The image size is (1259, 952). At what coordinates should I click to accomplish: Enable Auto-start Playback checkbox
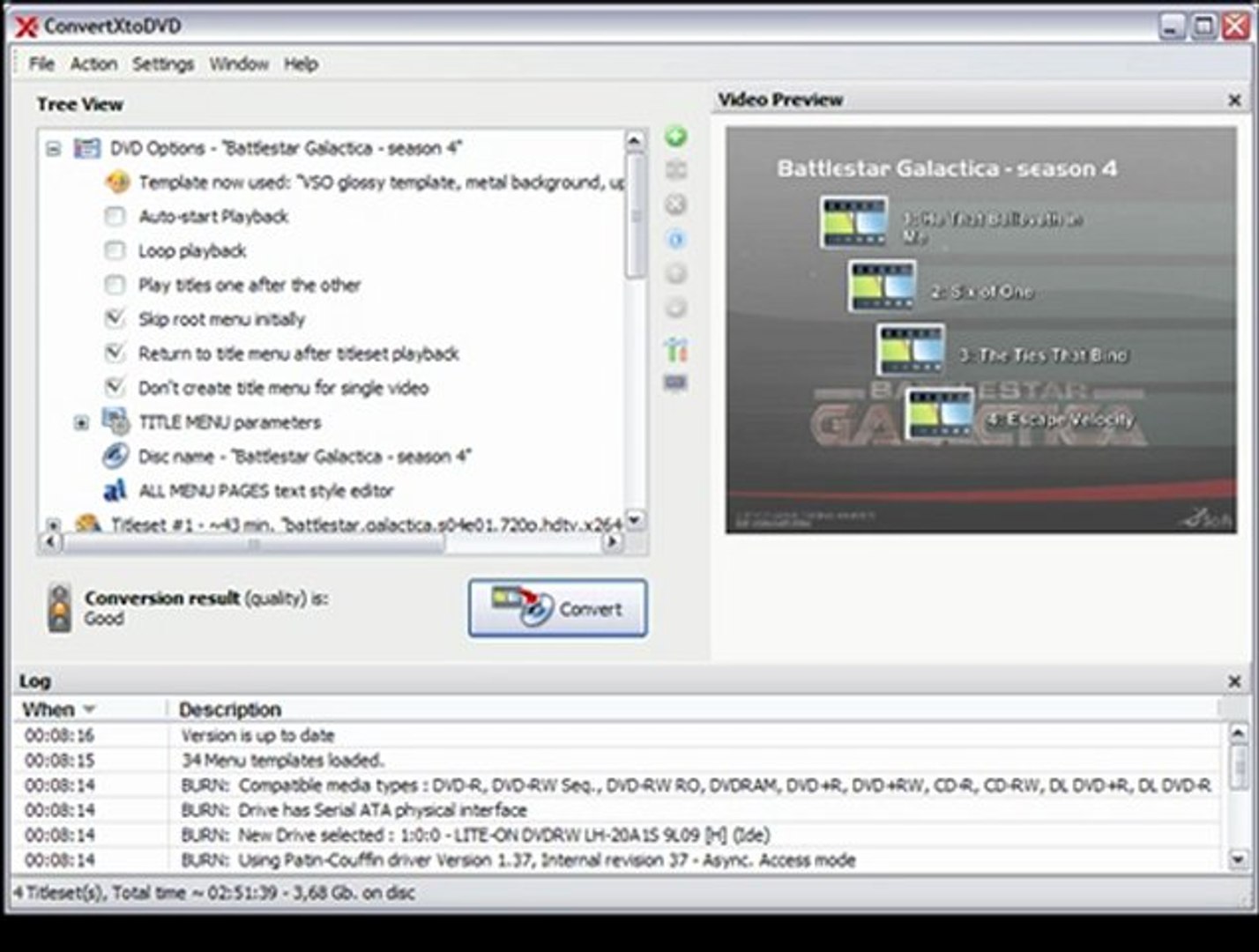coord(115,216)
